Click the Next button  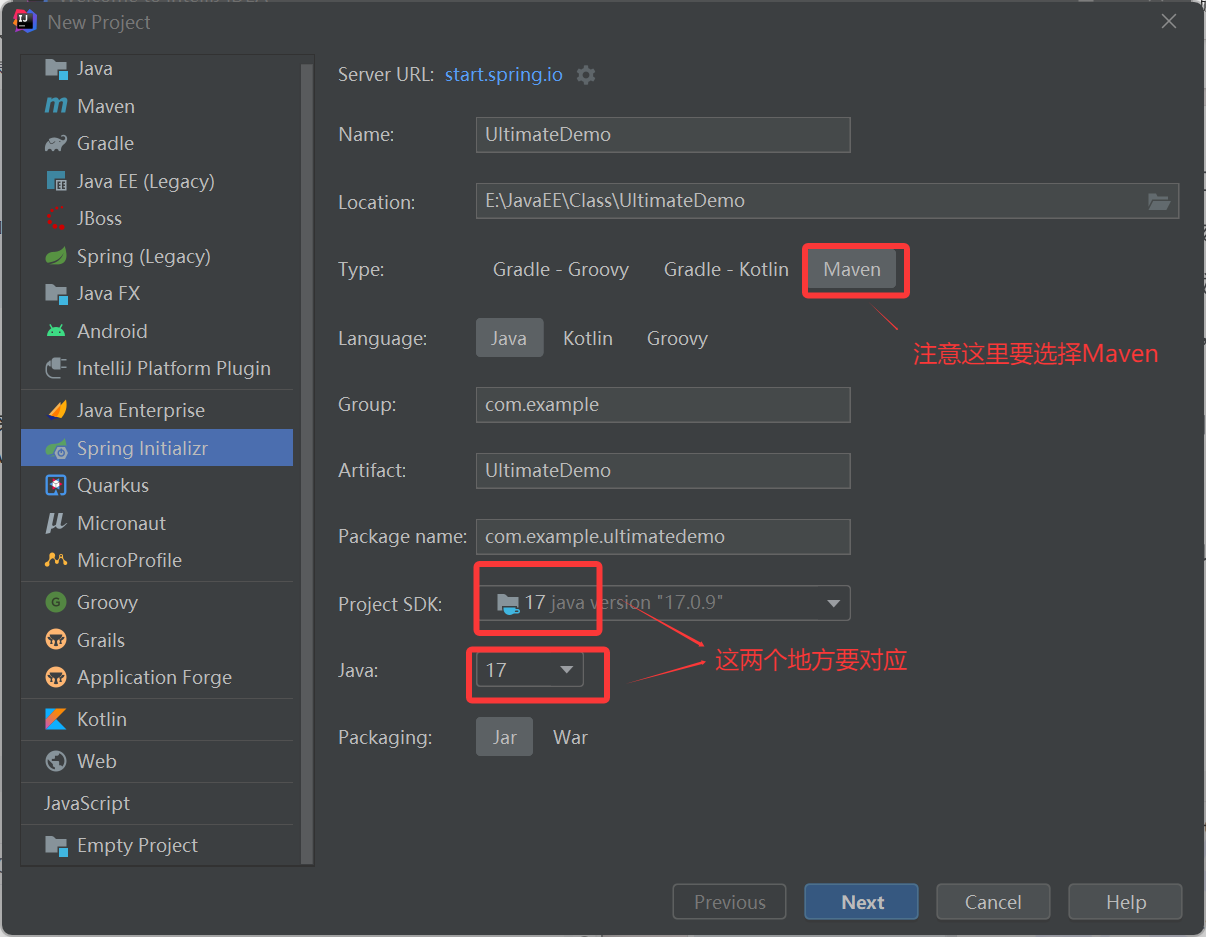[x=861, y=902]
